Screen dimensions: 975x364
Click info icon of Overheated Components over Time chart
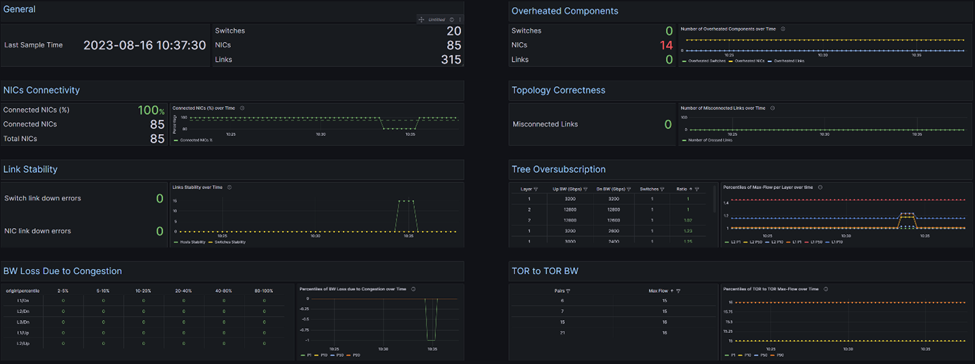click(782, 29)
